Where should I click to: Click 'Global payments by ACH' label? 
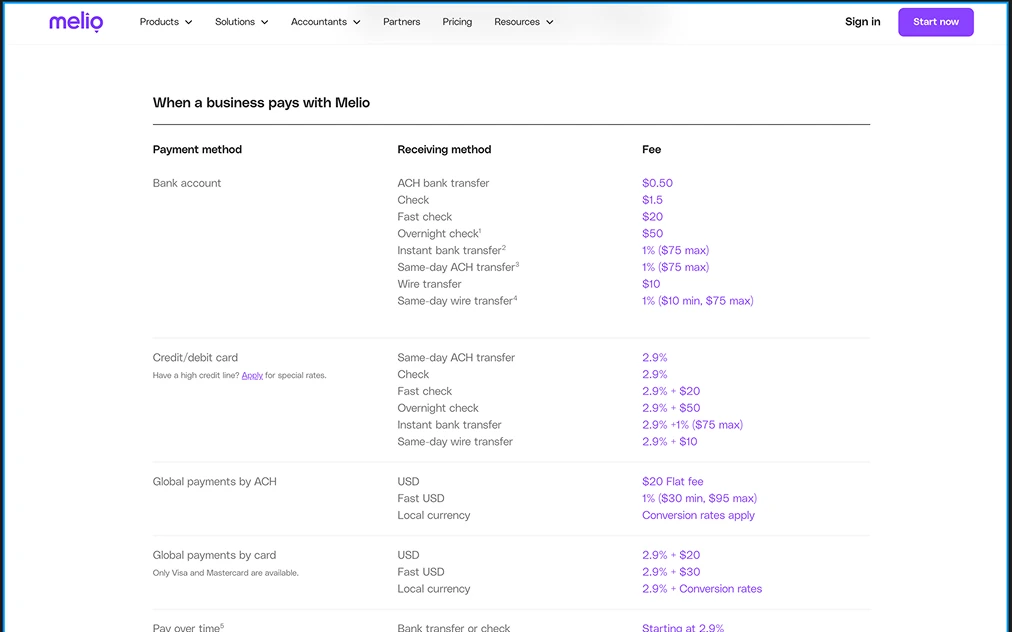coord(214,481)
